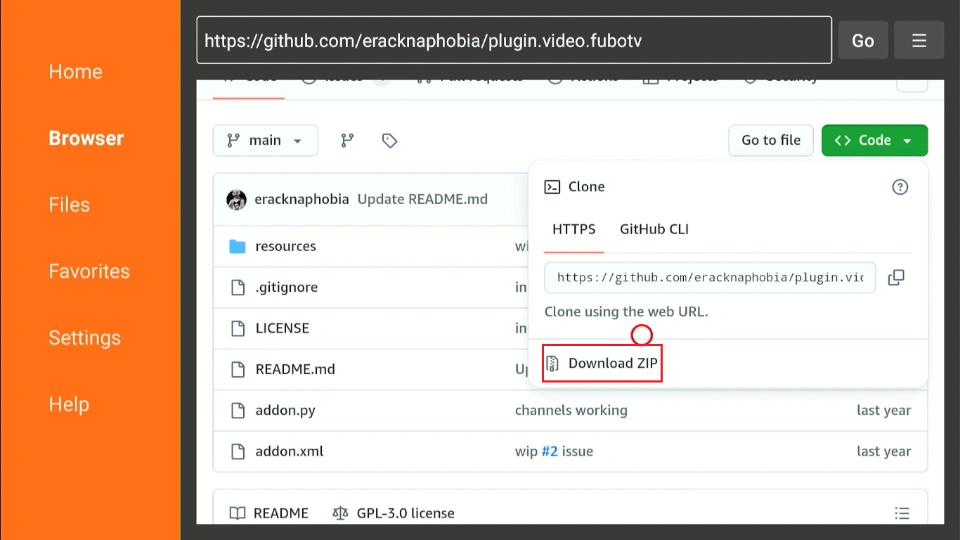Click the addon.xml file icon
The image size is (960, 540).
click(x=238, y=451)
